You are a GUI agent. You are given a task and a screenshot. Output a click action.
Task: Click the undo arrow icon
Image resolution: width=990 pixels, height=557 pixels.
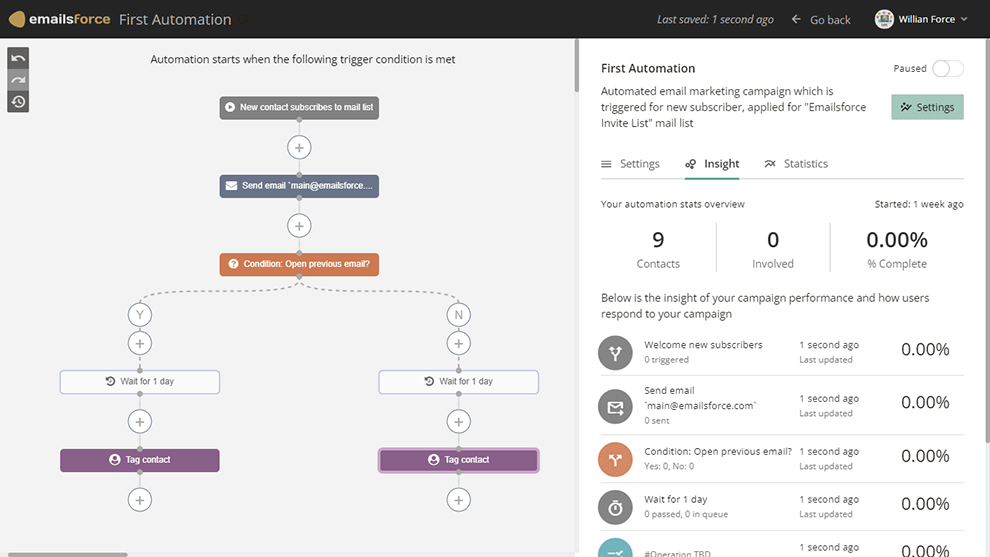tap(18, 58)
